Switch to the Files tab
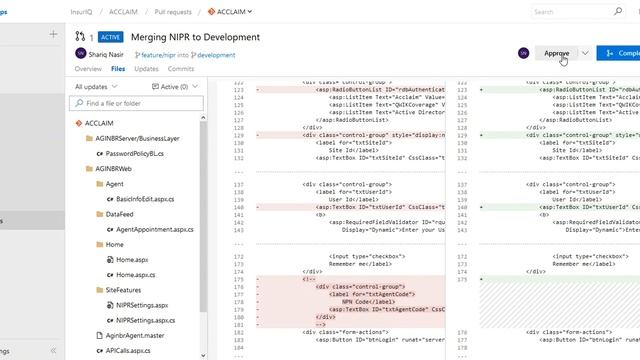Screen dimensions: 640x360 click(x=118, y=69)
